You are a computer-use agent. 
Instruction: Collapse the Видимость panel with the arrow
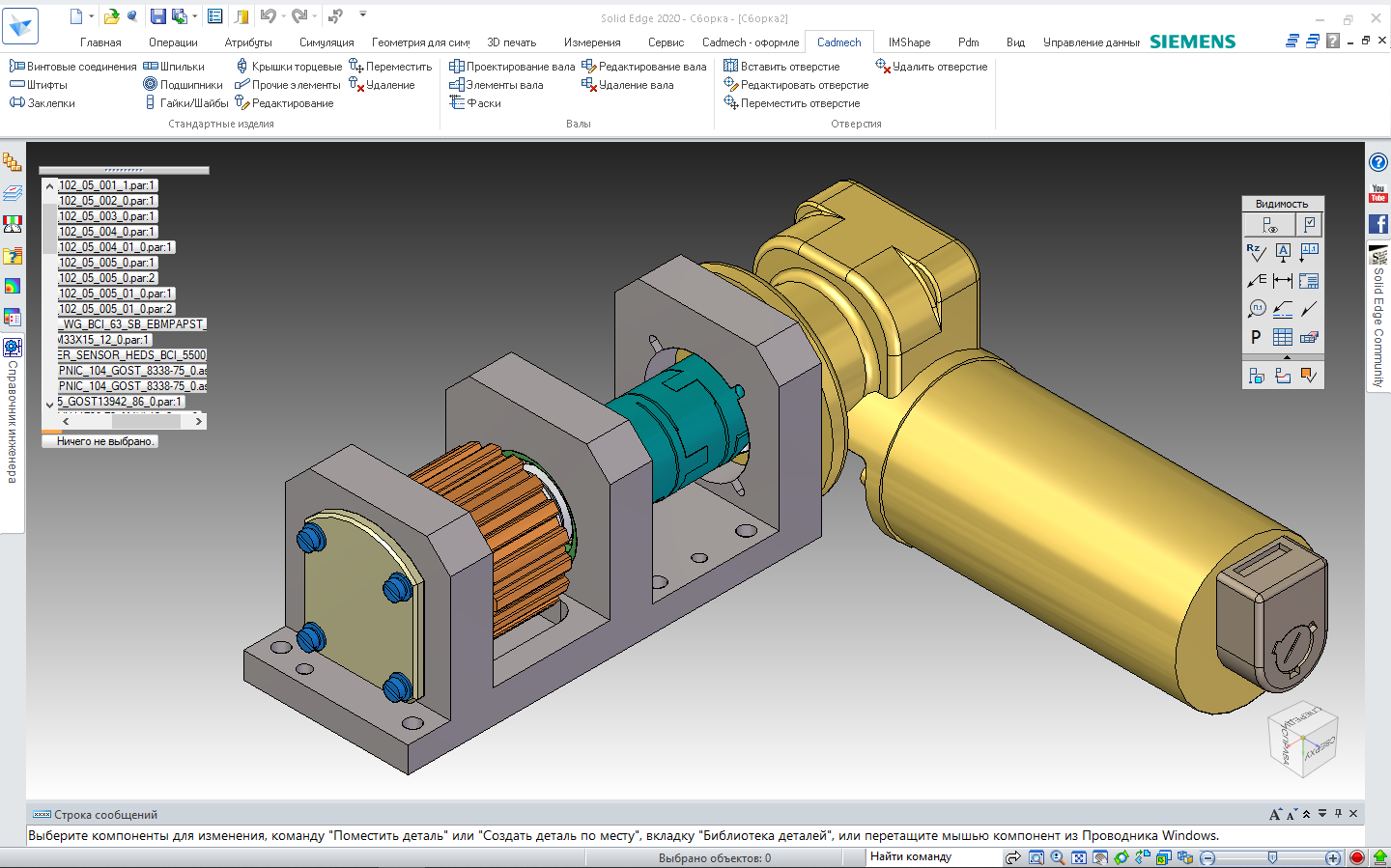point(1286,357)
